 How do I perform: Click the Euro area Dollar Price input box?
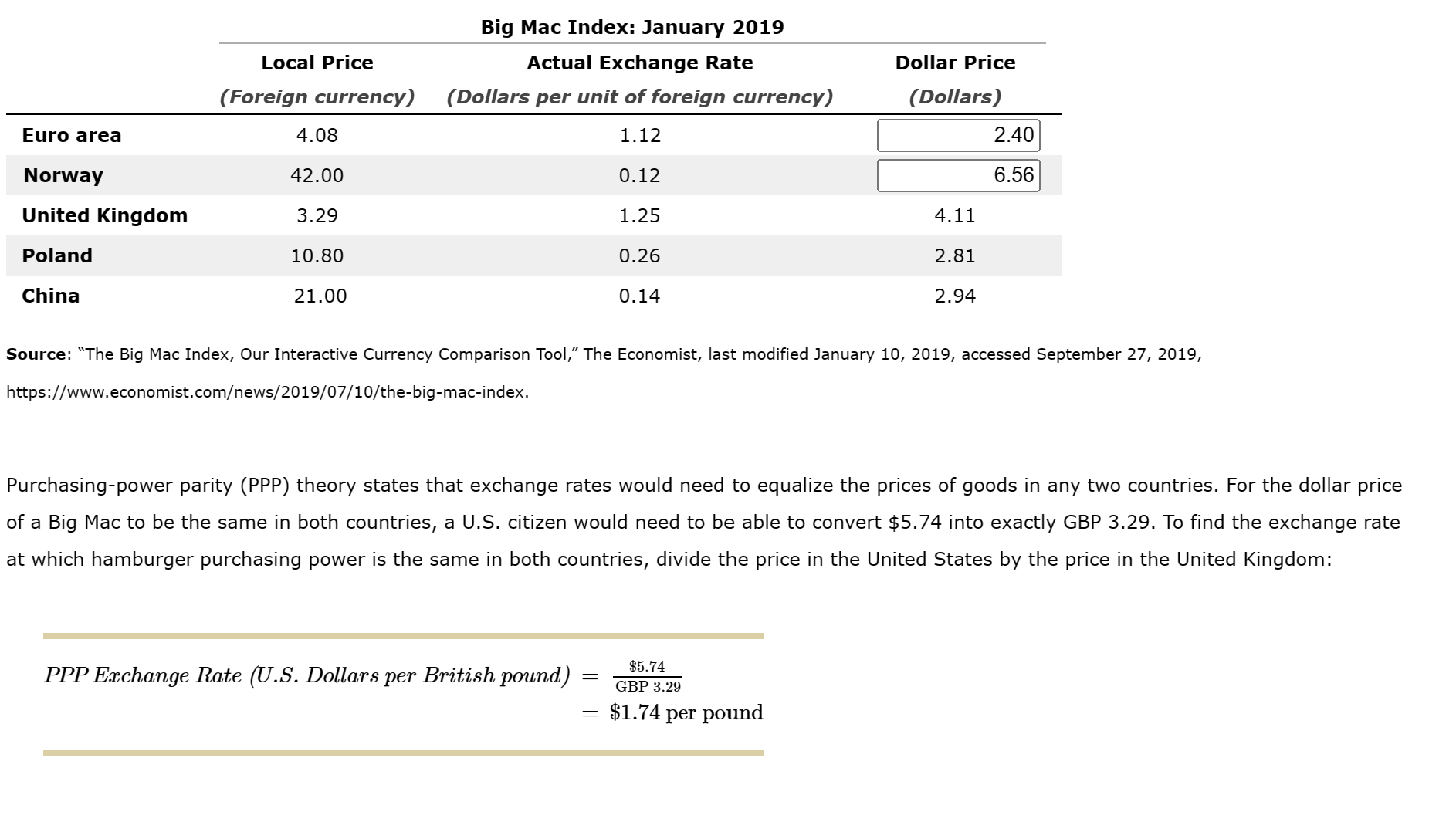[x=959, y=134]
